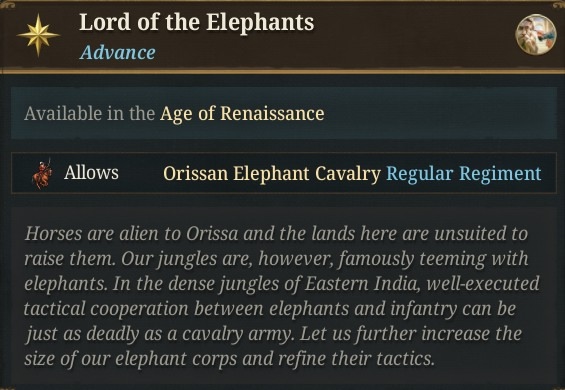Image resolution: width=565 pixels, height=390 pixels.
Task: Click the gold divider line below the header
Action: pos(282,71)
